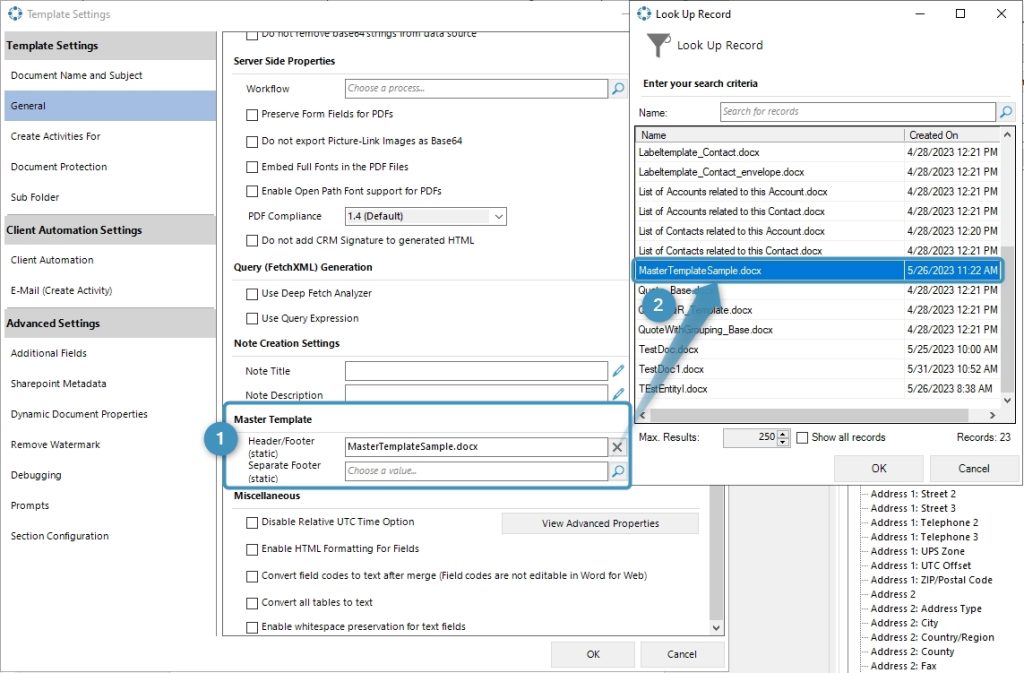Sort records by Created On column
The width and height of the screenshot is (1024, 673).
pyautogui.click(x=952, y=134)
